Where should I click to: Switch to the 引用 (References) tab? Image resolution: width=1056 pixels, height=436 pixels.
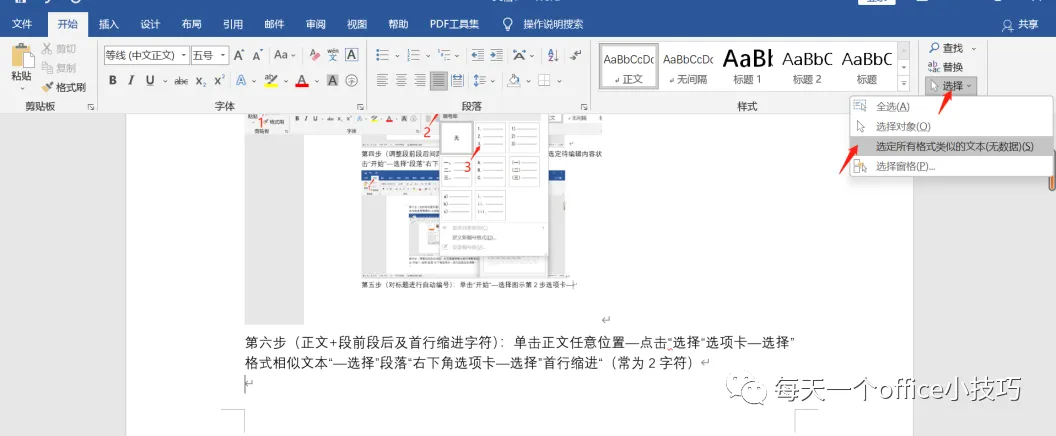233,24
